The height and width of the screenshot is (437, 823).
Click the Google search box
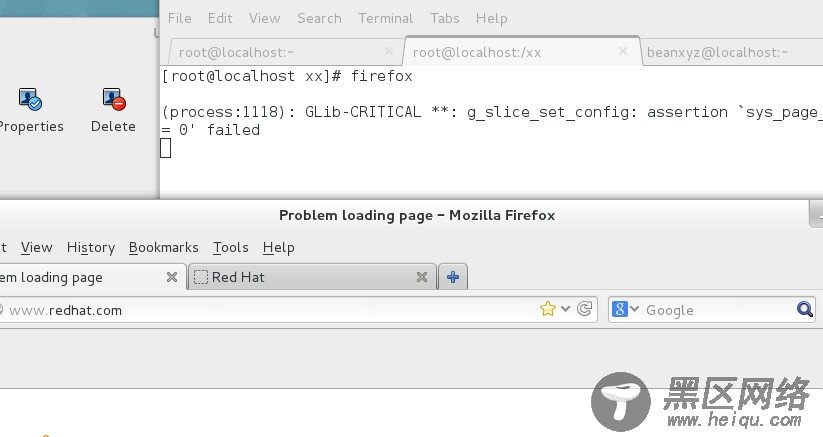coord(718,310)
